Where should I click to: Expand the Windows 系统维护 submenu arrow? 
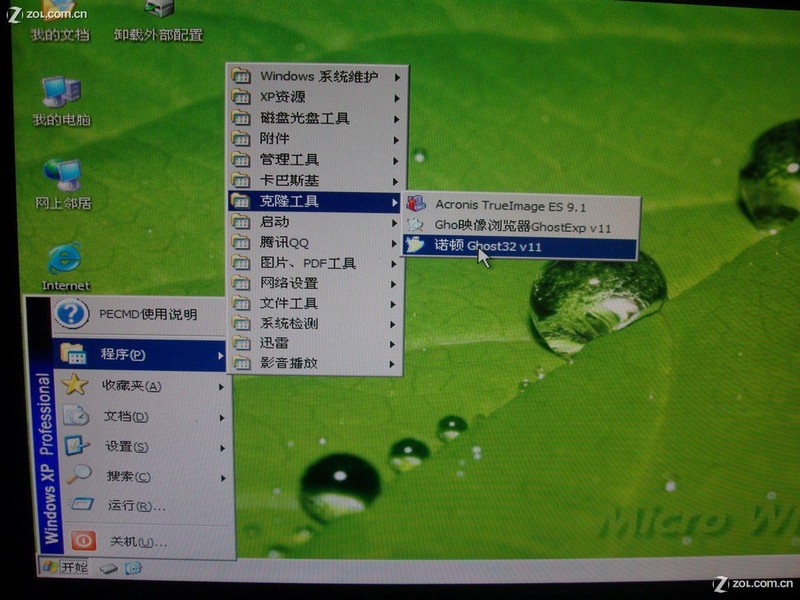397,78
